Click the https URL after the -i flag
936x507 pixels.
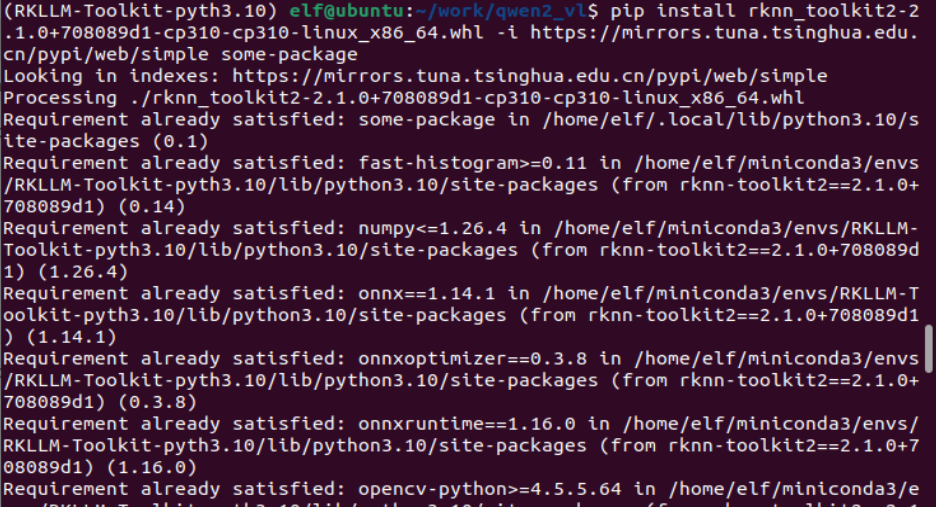723,32
